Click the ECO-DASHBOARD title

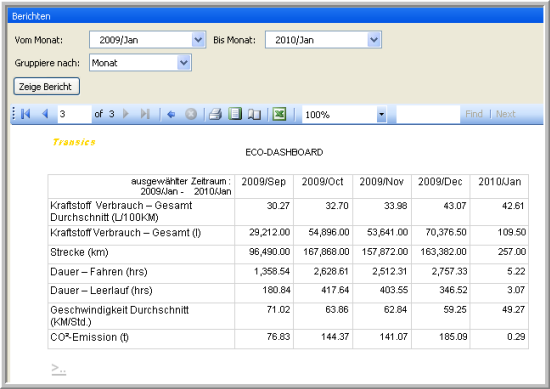[x=284, y=153]
